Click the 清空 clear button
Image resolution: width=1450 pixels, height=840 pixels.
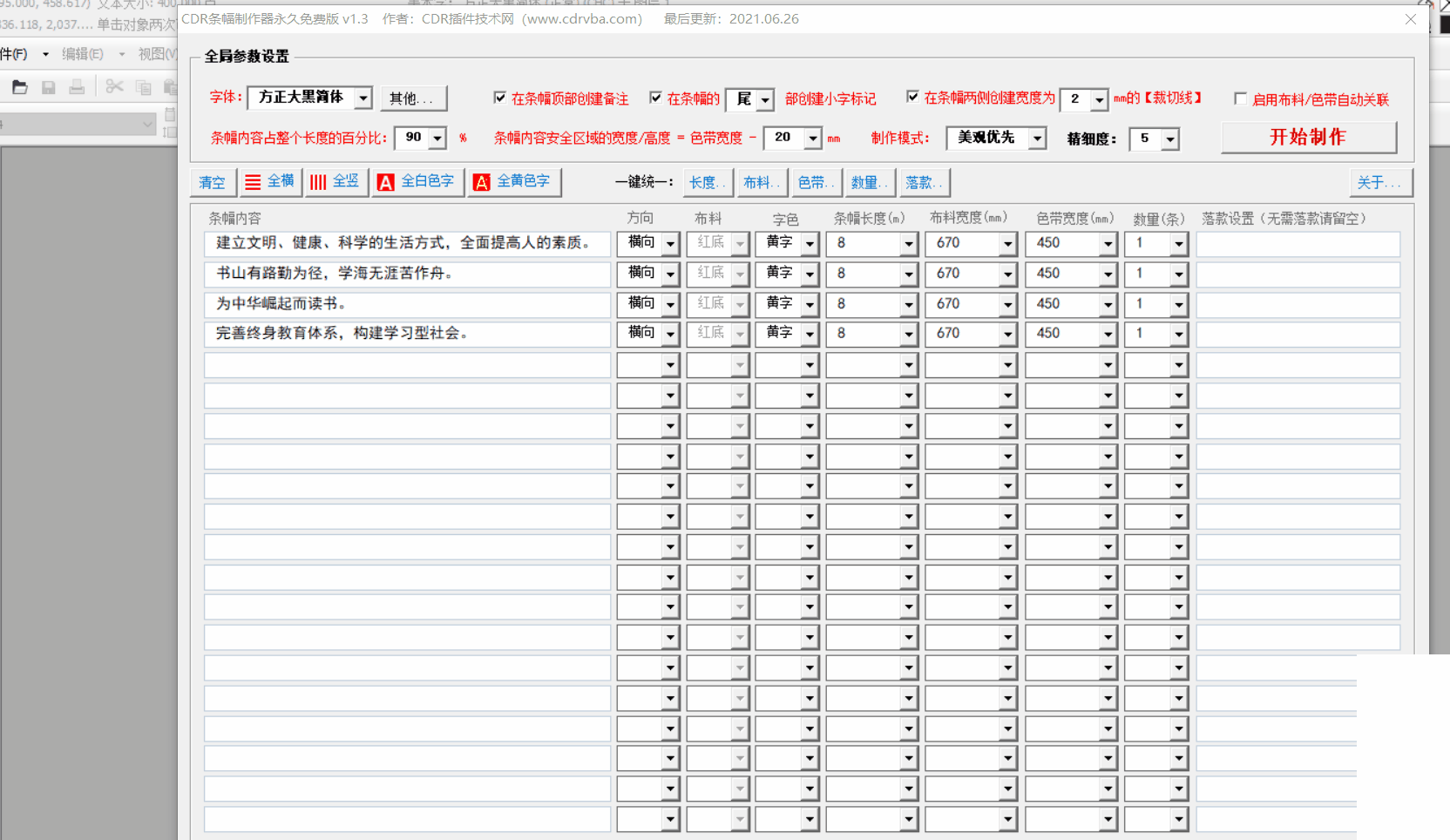point(212,183)
